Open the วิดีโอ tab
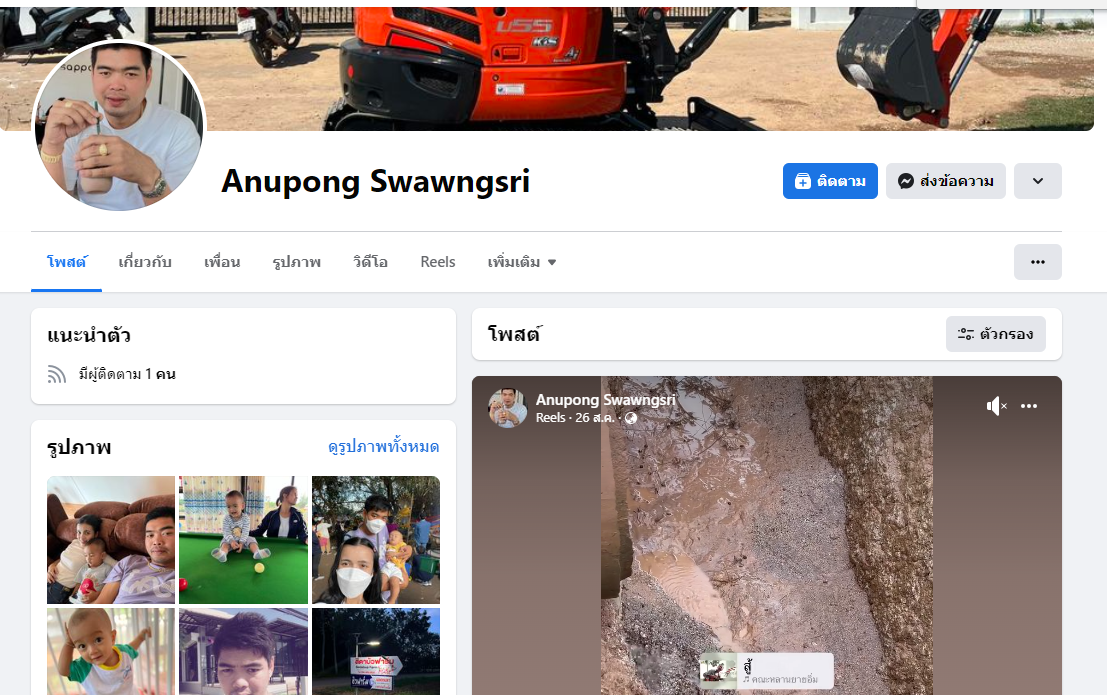 click(x=370, y=262)
